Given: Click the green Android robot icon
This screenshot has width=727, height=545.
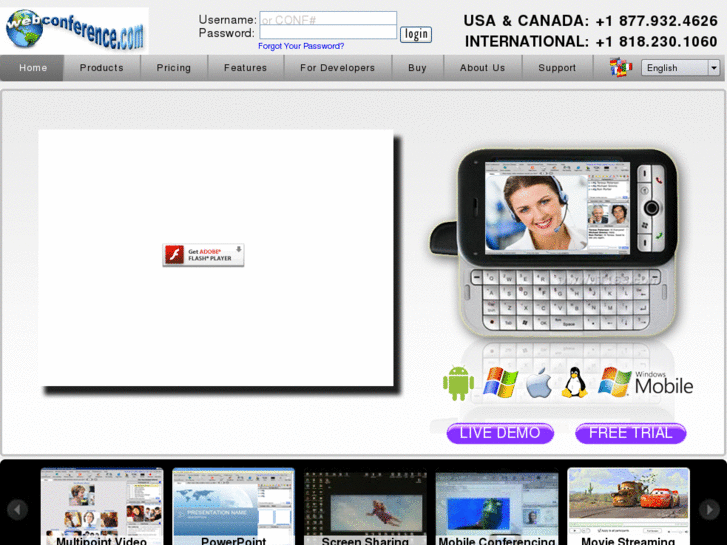Looking at the screenshot, I should (x=458, y=383).
